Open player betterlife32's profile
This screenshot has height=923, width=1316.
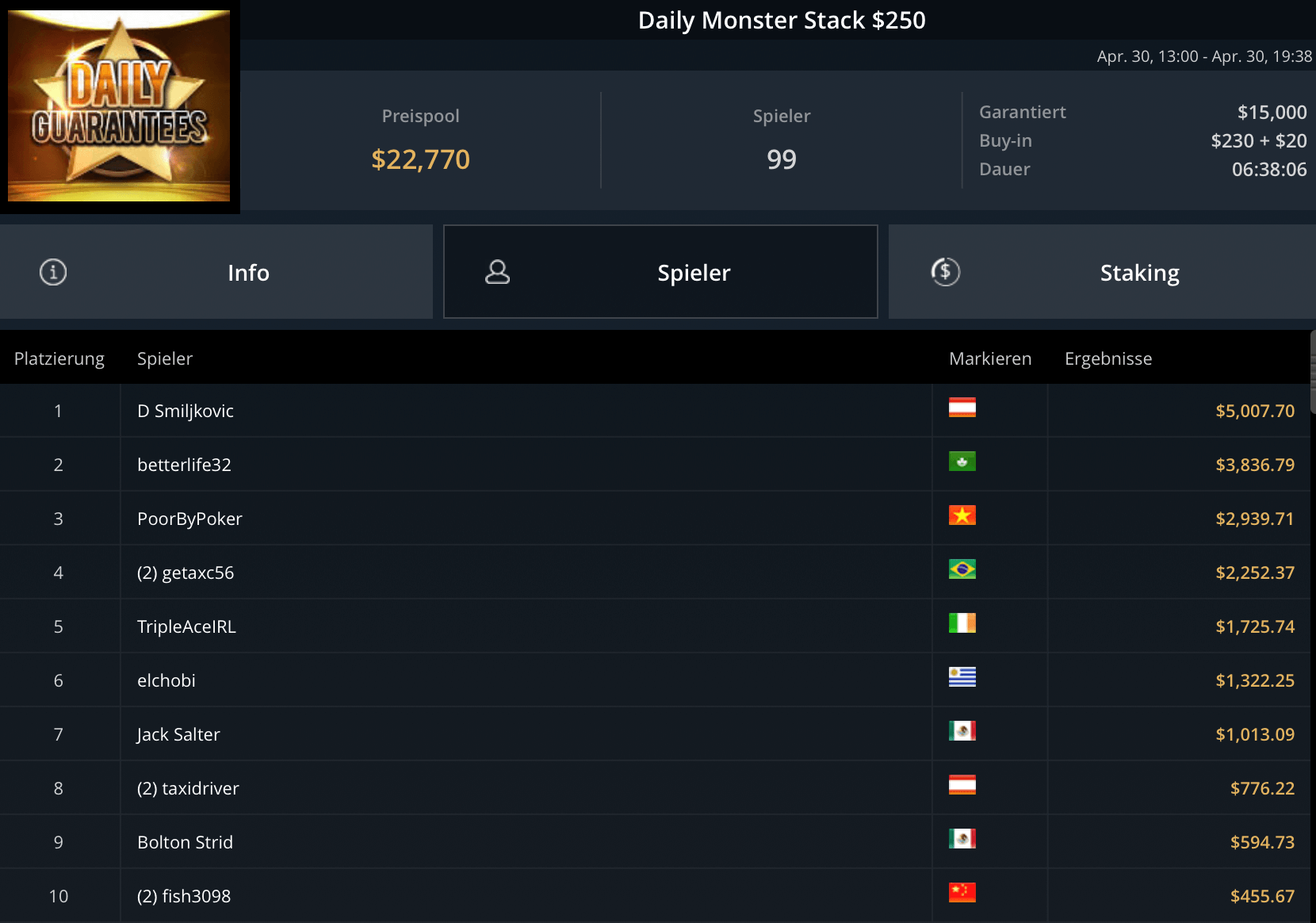184,465
